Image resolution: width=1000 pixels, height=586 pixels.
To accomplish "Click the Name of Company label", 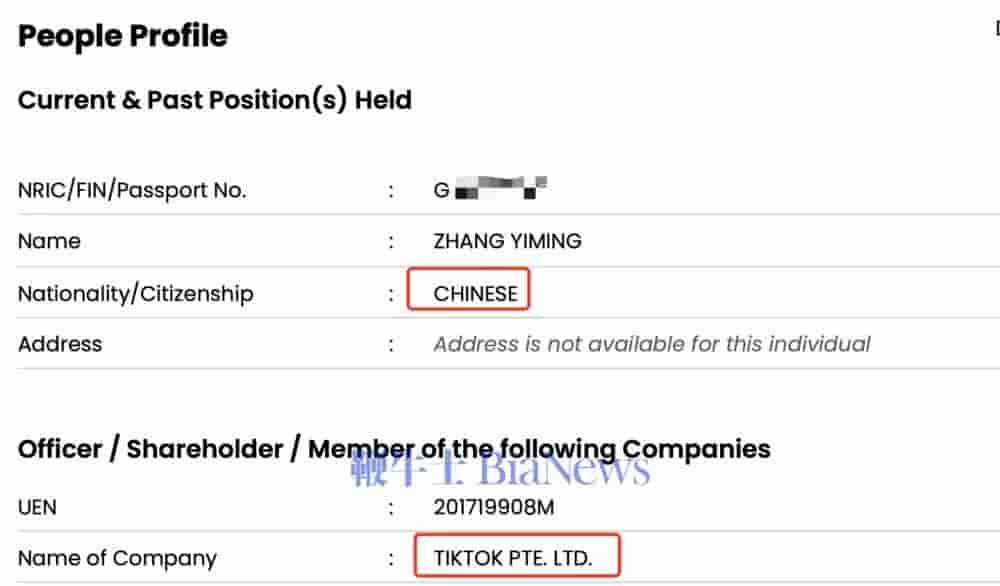I will point(117,558).
